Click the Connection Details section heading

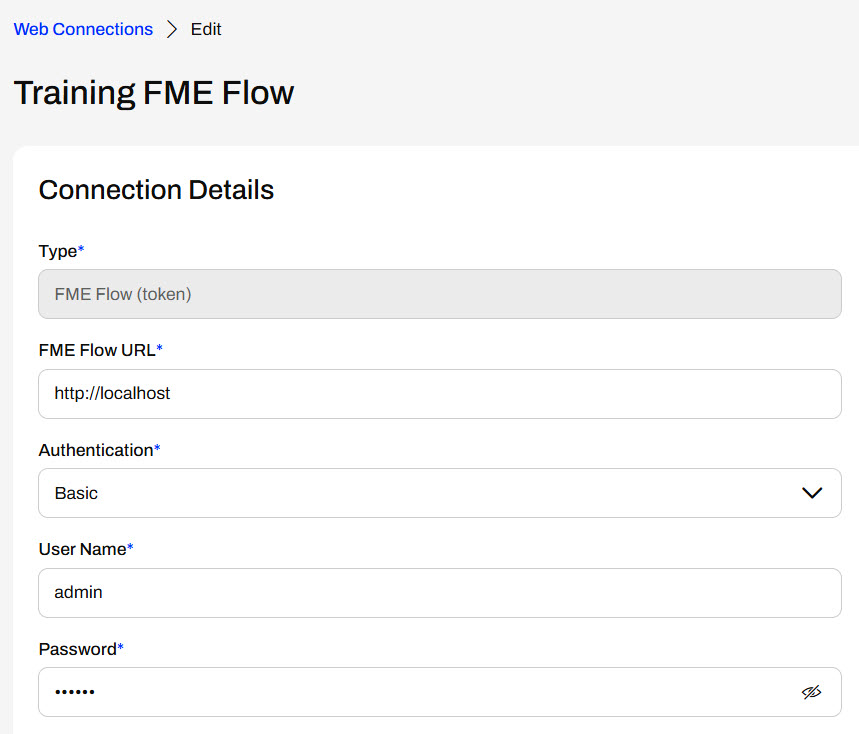coord(156,190)
